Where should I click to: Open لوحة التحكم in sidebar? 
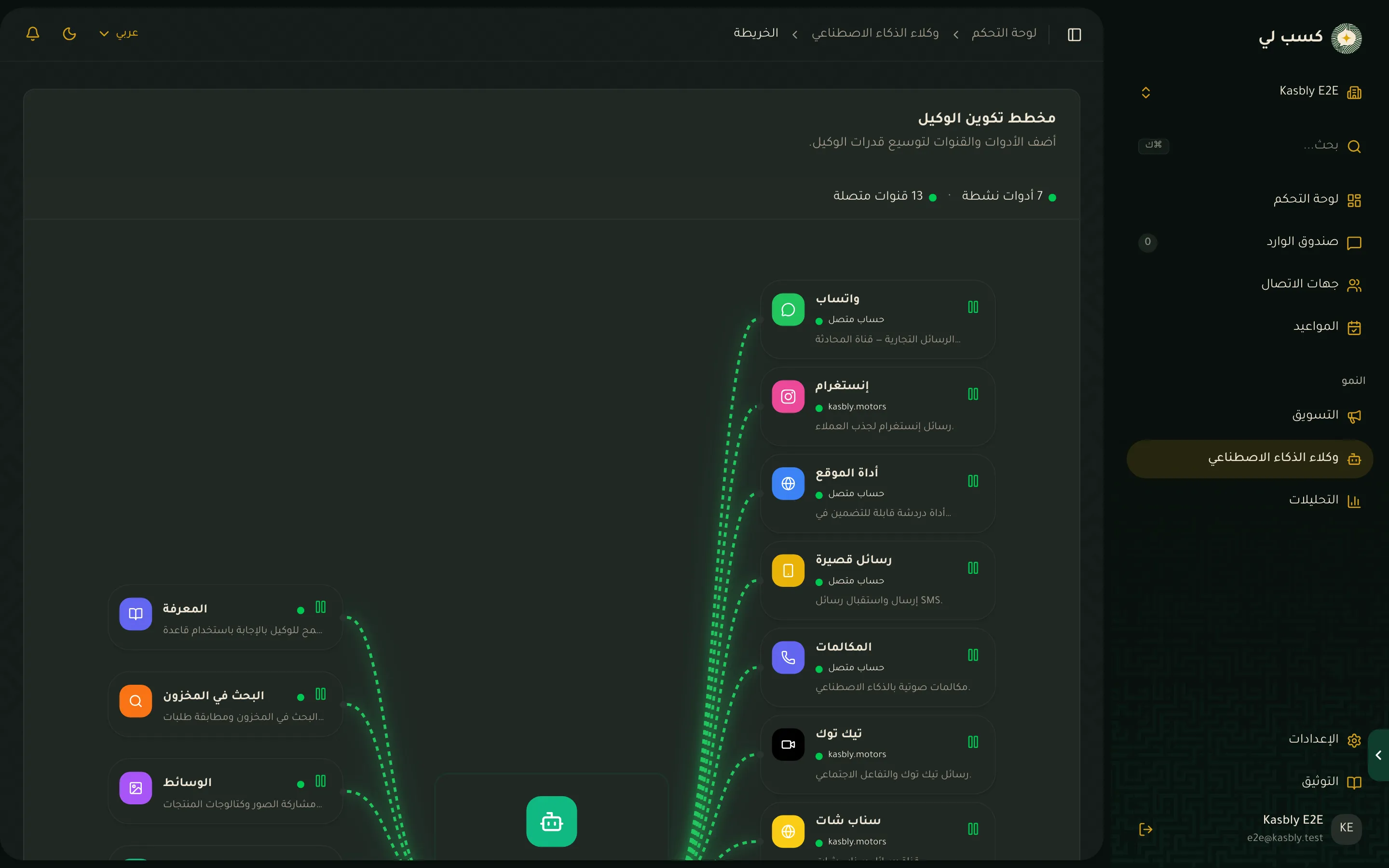pos(1250,199)
